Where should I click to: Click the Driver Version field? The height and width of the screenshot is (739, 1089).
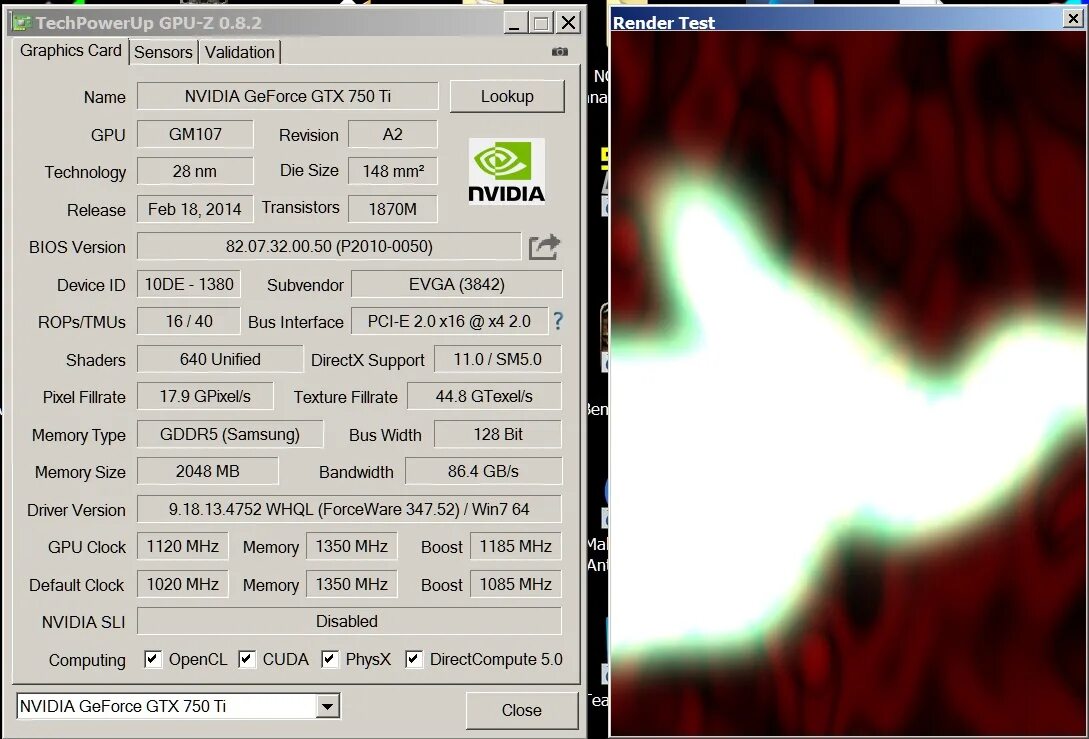point(349,509)
